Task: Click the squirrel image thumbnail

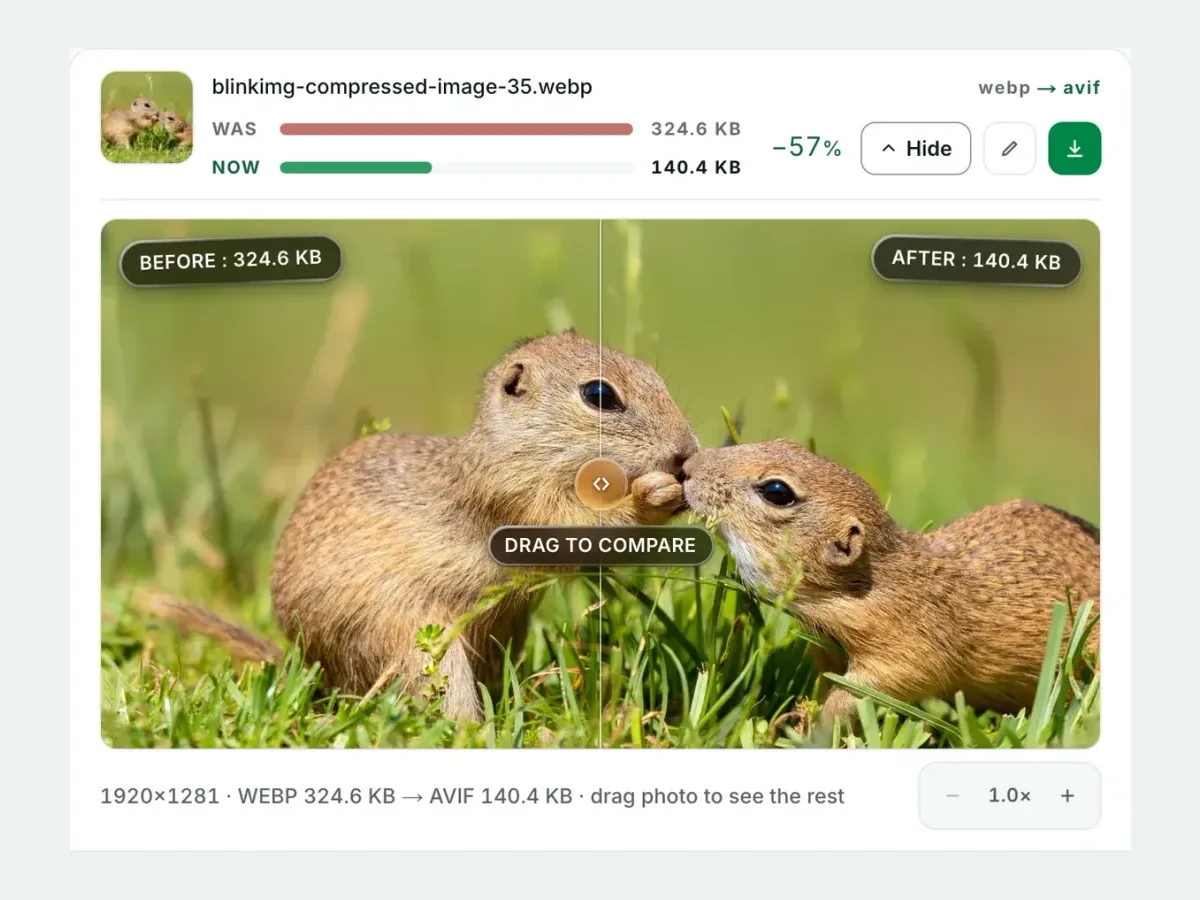Action: pyautogui.click(x=147, y=117)
